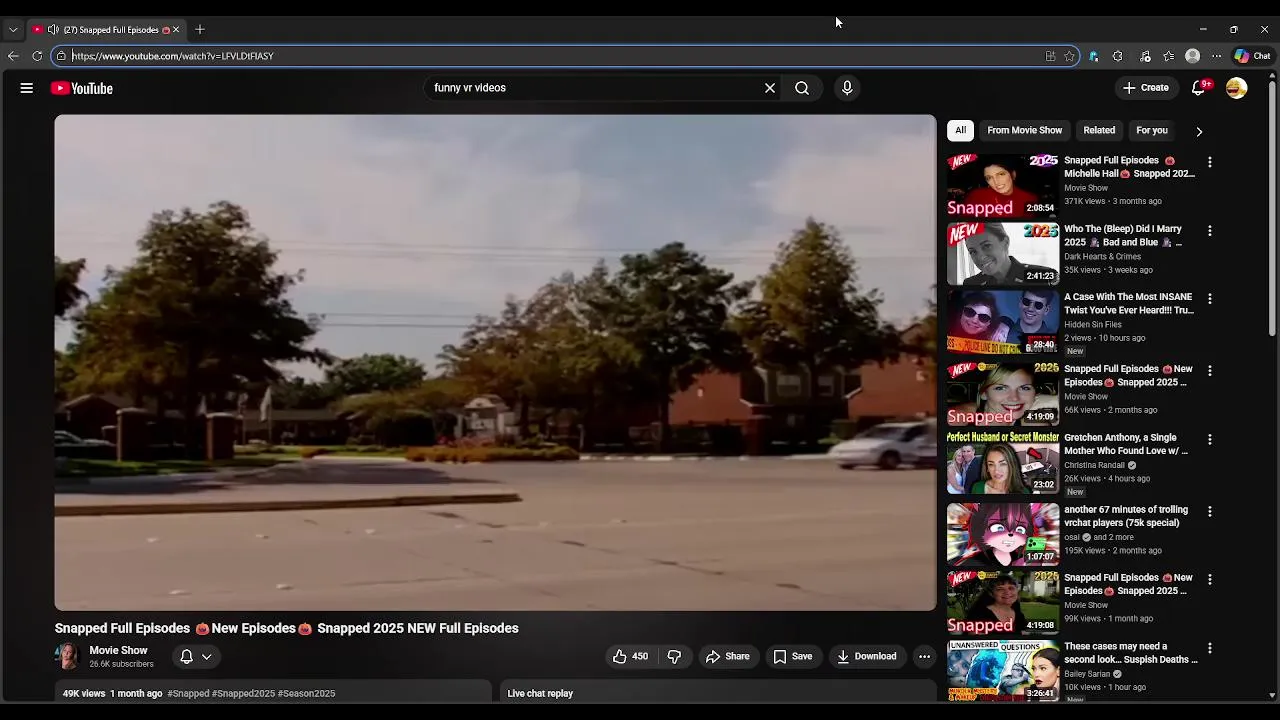1280x720 pixels.
Task: Open a new browser tab
Action: (x=200, y=29)
